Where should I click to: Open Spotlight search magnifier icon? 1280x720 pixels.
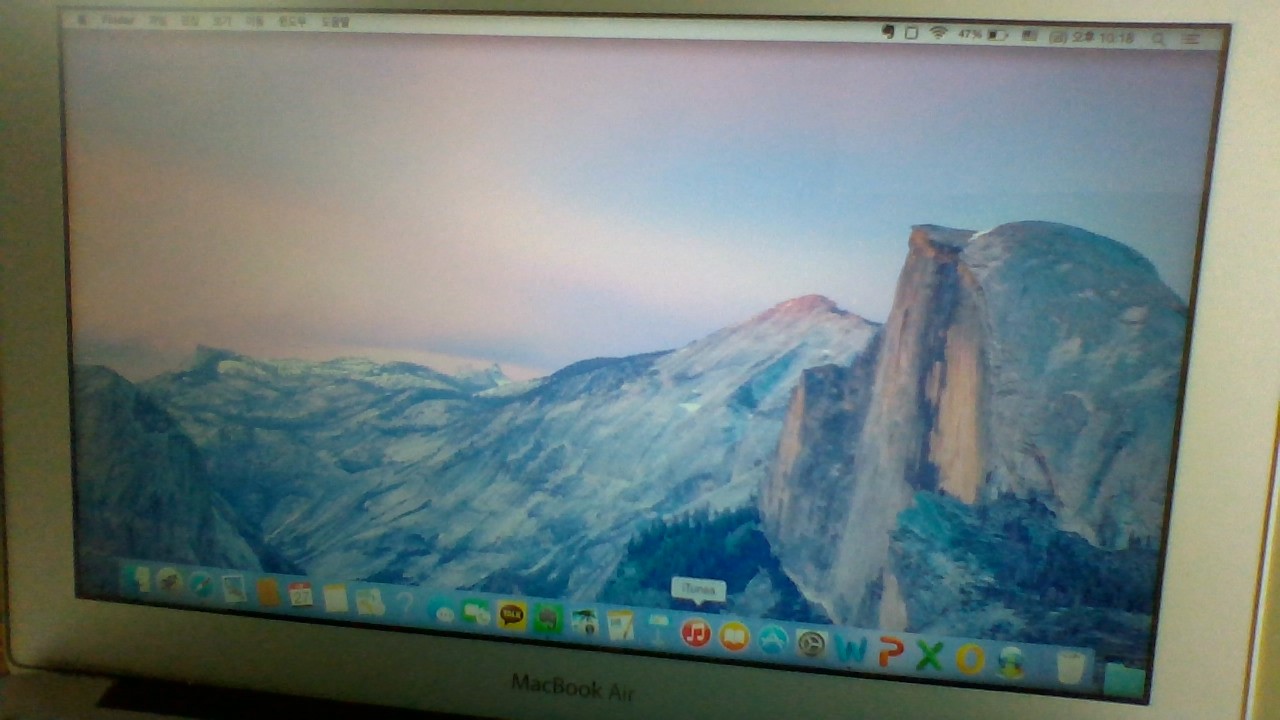(1159, 38)
